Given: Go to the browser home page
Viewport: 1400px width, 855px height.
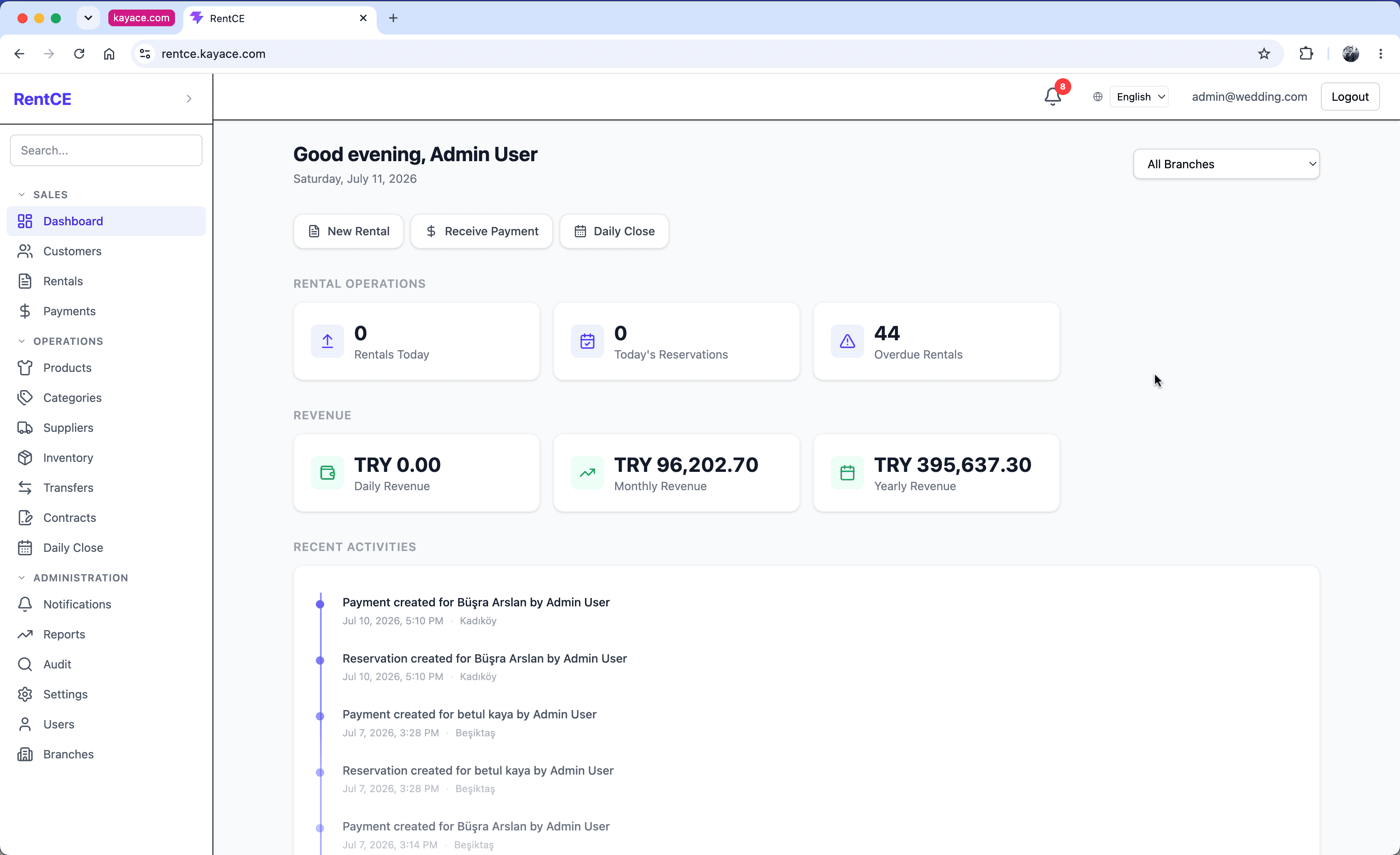Looking at the screenshot, I should pyautogui.click(x=109, y=53).
